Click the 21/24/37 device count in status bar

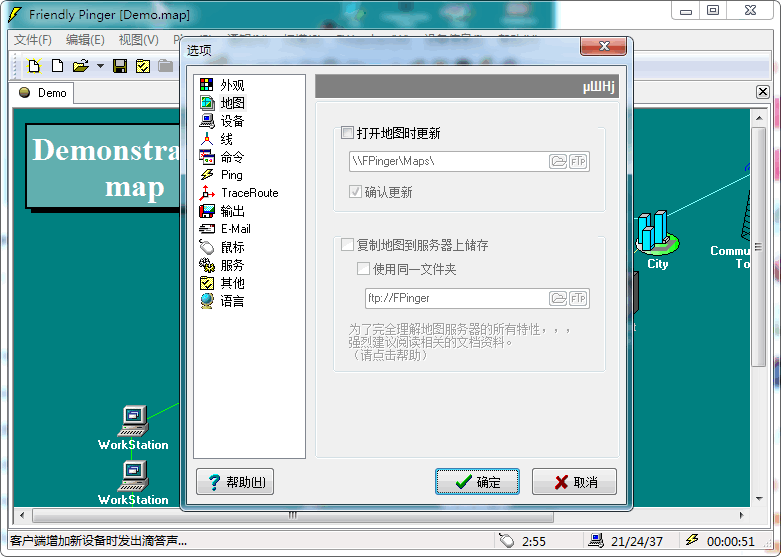pyautogui.click(x=637, y=541)
